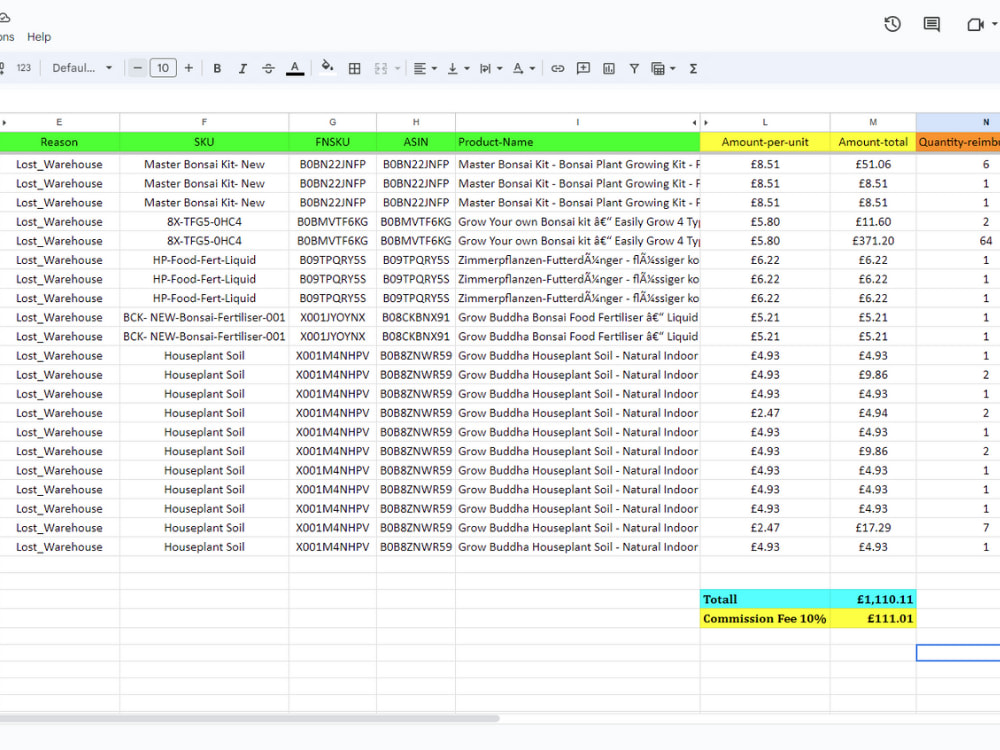Open the fill color paint bucket
The width and height of the screenshot is (1000, 750).
pos(327,68)
